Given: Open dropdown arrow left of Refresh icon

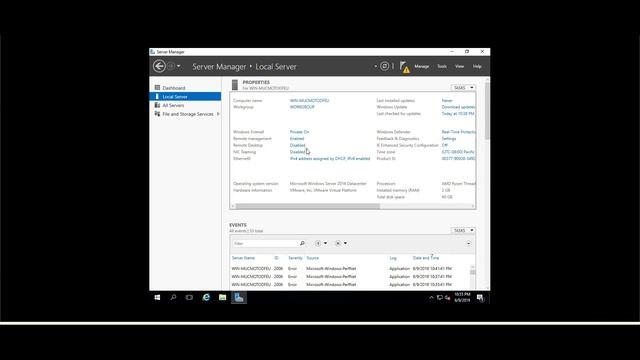Looking at the screenshot, I should tap(376, 66).
